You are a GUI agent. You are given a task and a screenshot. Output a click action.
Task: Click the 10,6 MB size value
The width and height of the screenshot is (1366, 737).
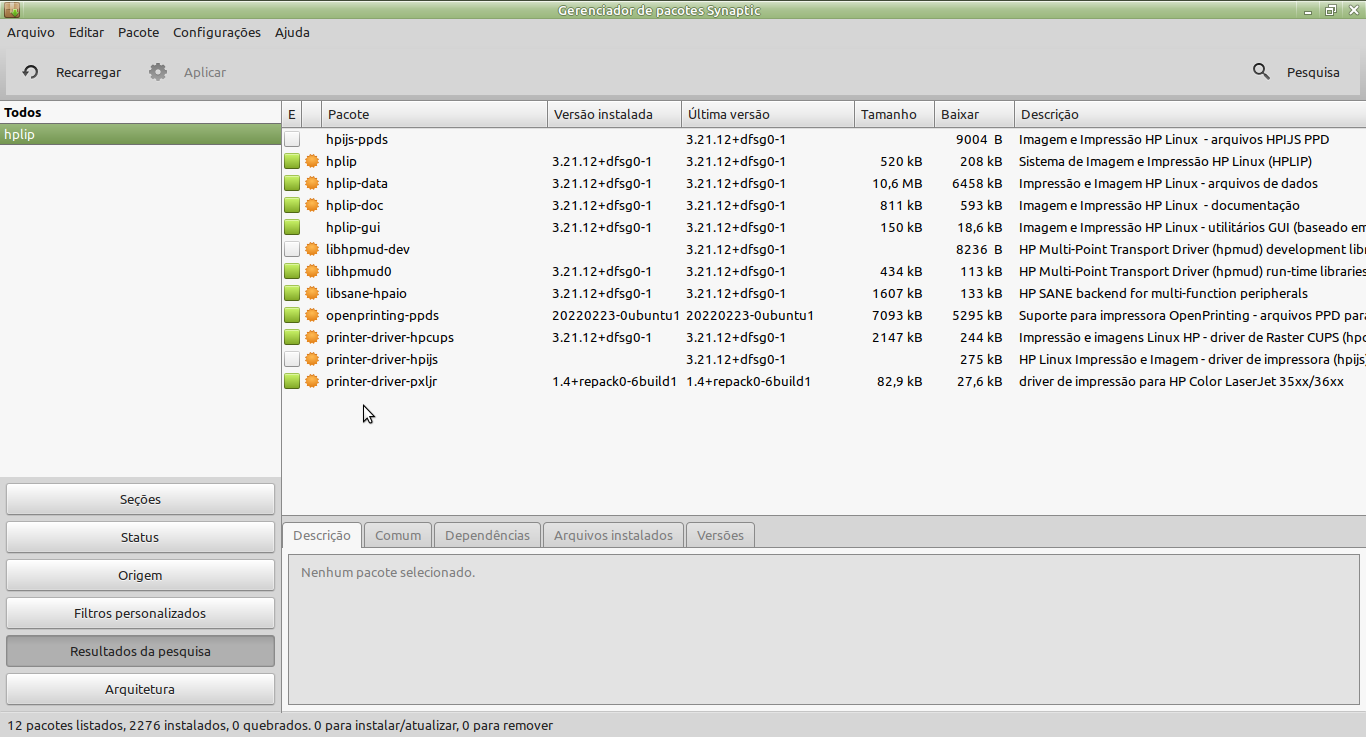click(x=898, y=183)
